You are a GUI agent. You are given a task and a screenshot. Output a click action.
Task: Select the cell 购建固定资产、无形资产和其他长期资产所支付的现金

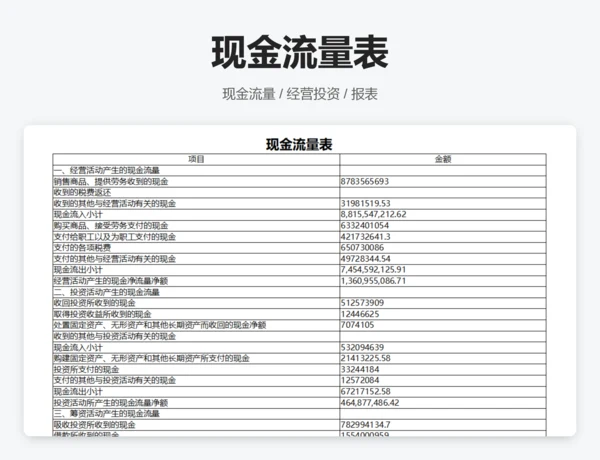(x=196, y=358)
